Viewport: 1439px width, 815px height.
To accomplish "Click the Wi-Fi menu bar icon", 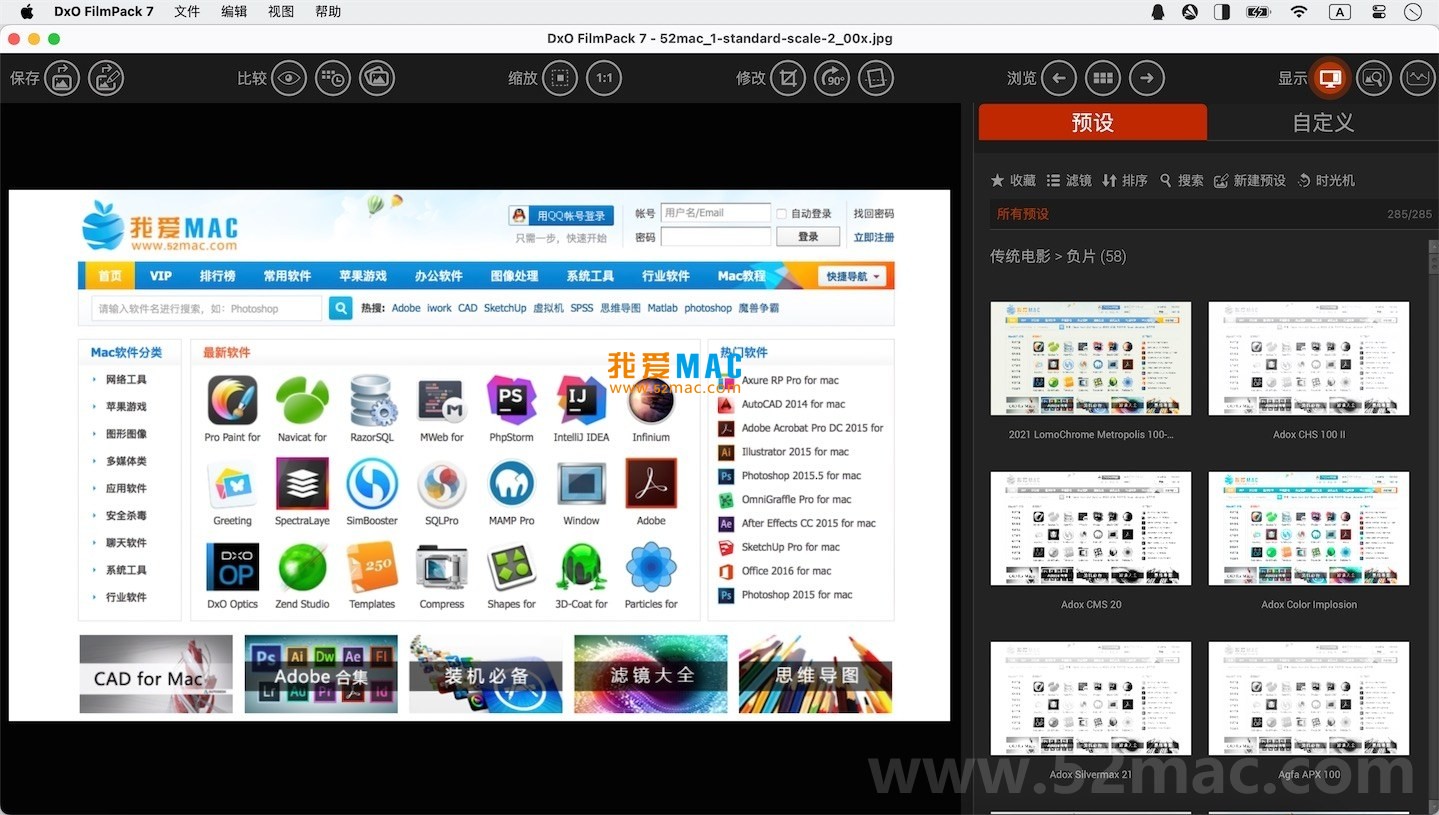I will tap(1299, 12).
